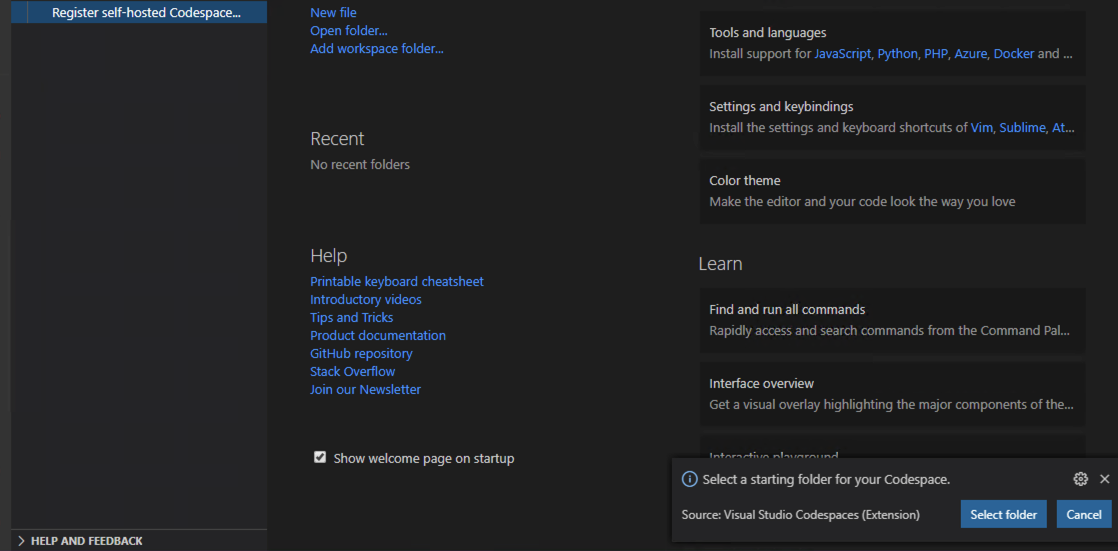Dismiss the Codespace notification with X
This screenshot has height=551, width=1118.
pyautogui.click(x=1104, y=479)
